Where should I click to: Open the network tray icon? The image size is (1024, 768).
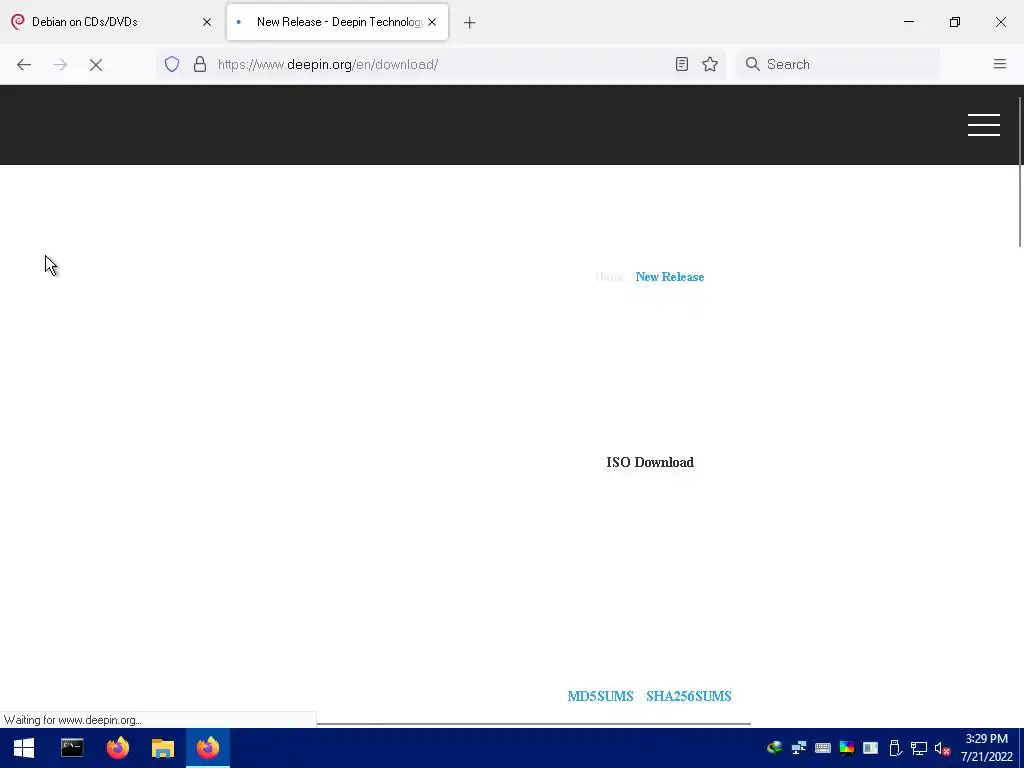point(919,748)
